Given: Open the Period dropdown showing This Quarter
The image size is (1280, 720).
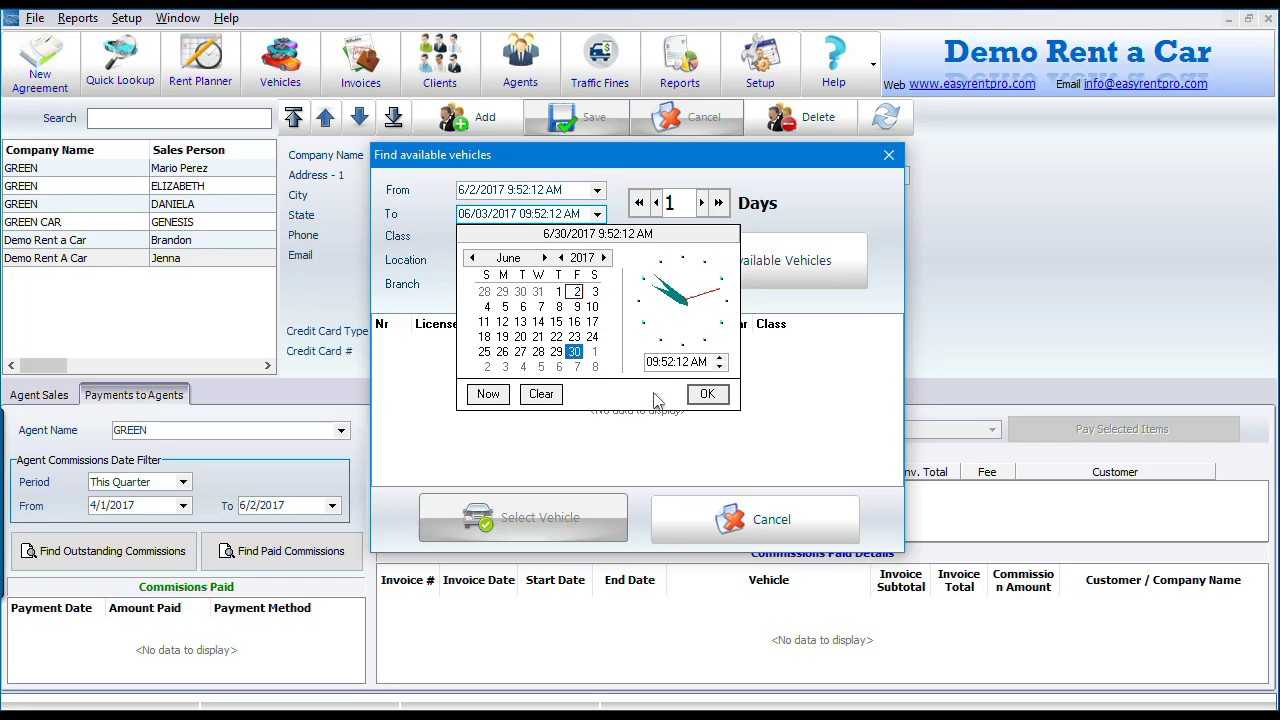Looking at the screenshot, I should point(182,482).
